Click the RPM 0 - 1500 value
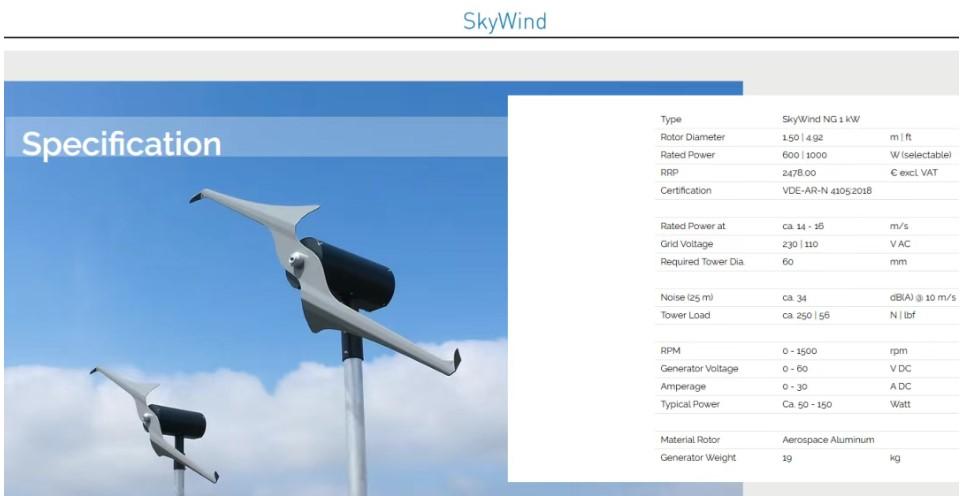This screenshot has height=496, width=960. tap(800, 351)
